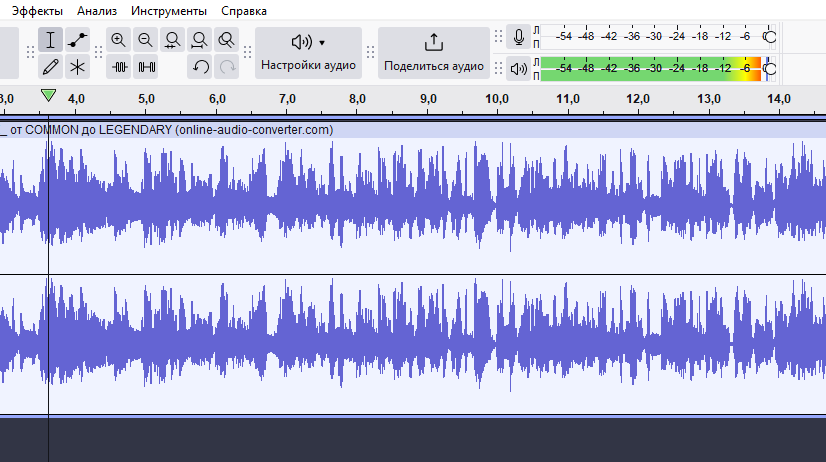Click the Undo arrow
826x462 pixels.
coord(199,67)
